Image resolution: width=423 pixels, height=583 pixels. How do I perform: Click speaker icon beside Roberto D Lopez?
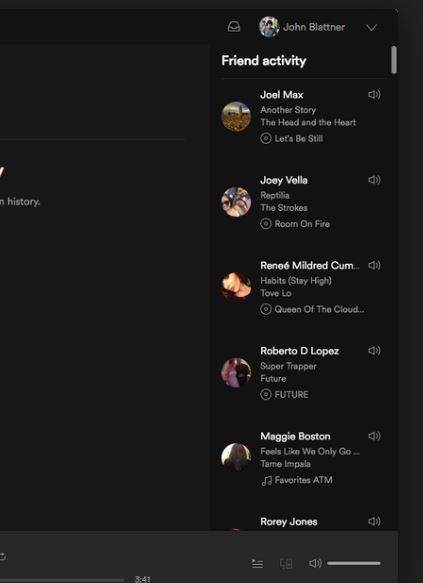(374, 351)
